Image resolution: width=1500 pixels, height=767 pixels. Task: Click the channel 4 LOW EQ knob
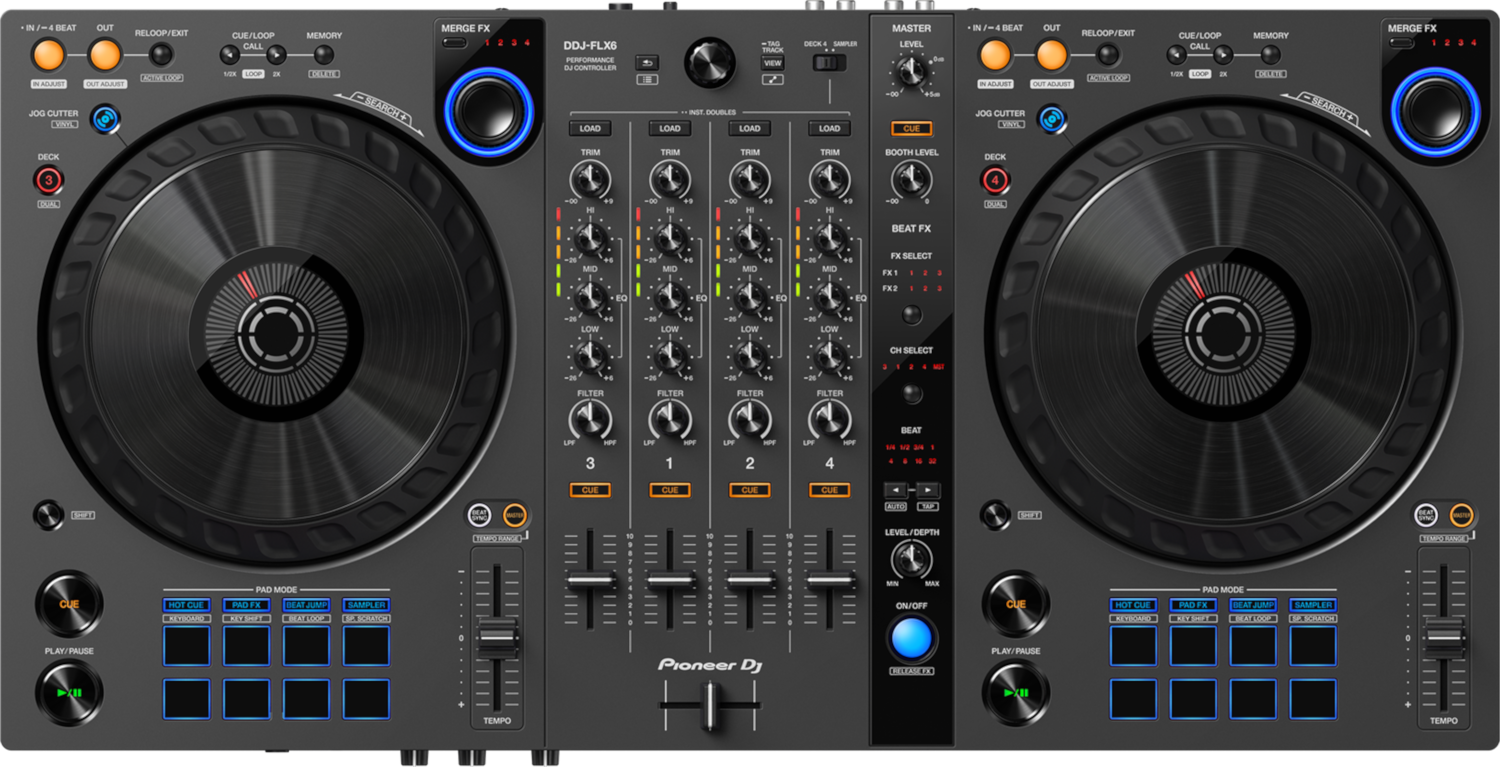click(x=830, y=356)
